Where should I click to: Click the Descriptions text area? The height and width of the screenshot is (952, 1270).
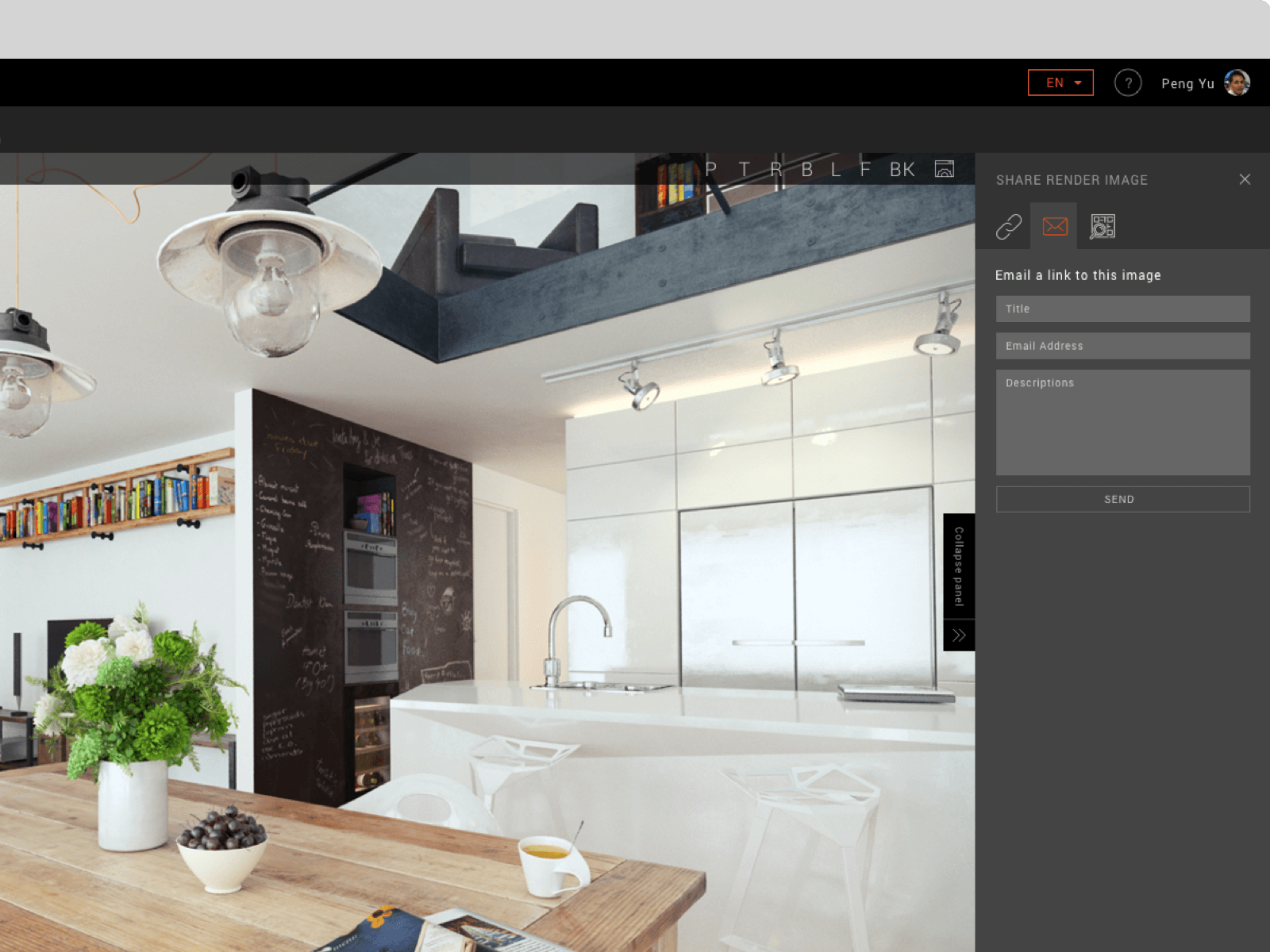pos(1123,422)
